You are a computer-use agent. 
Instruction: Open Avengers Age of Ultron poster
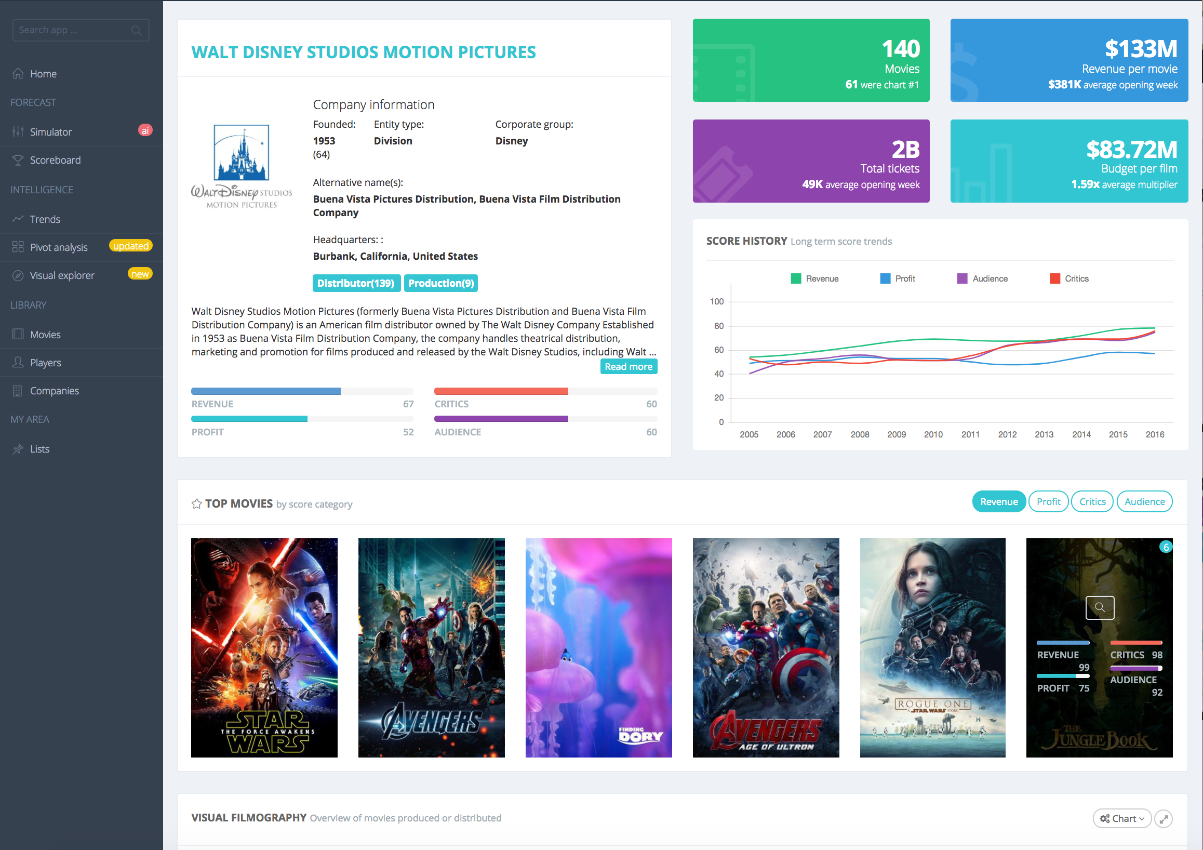766,648
